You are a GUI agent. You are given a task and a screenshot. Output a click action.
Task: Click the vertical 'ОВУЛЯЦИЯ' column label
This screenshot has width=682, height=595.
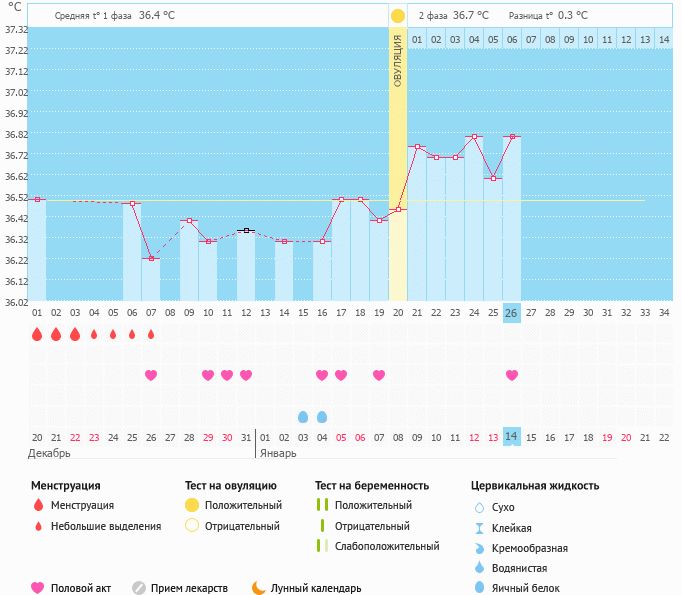tap(398, 60)
